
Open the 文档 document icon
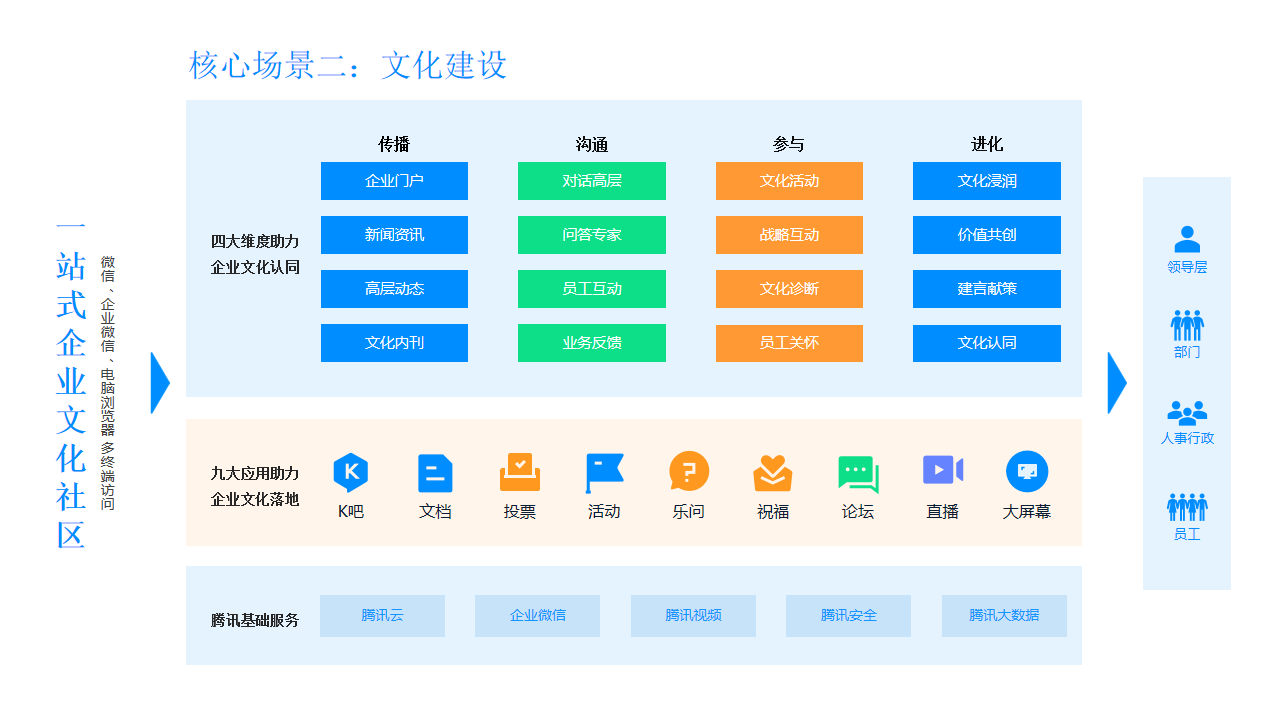click(x=435, y=473)
